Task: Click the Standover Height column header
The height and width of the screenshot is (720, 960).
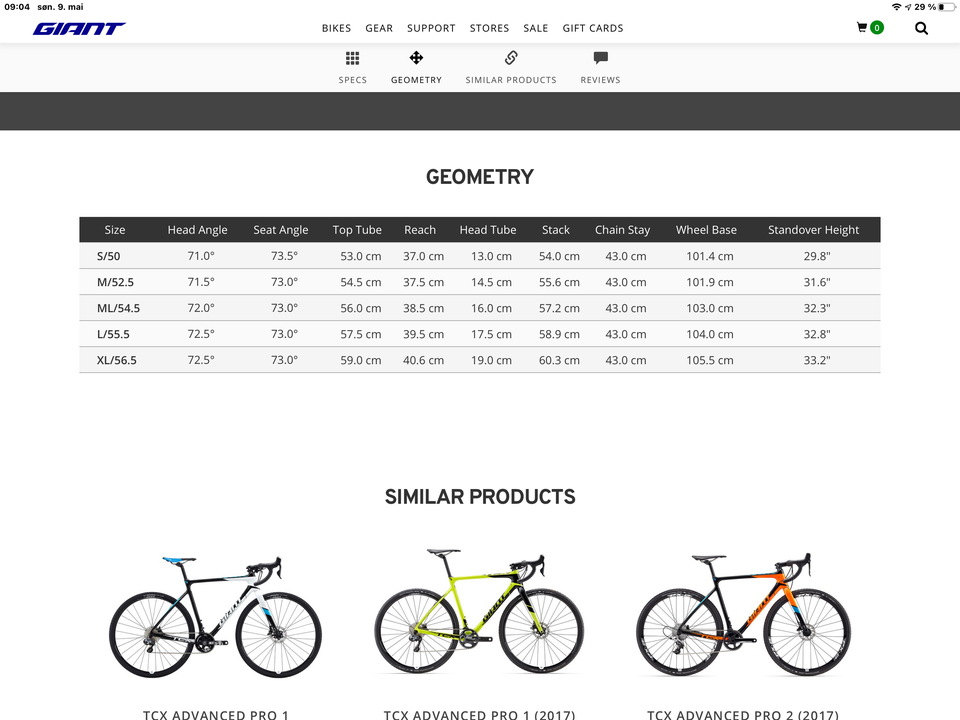Action: coord(813,230)
